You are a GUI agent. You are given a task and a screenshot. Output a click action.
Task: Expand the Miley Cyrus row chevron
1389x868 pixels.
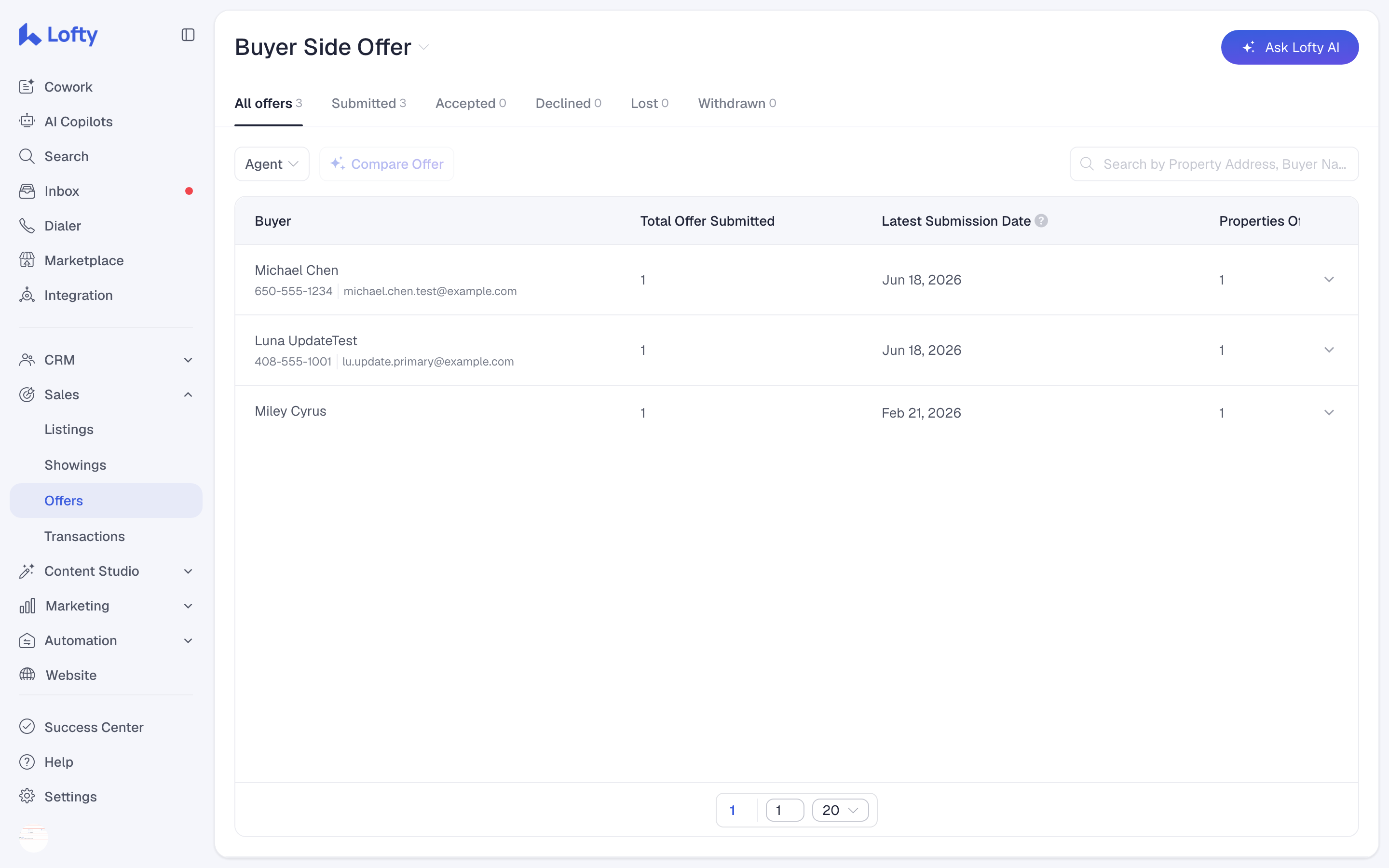point(1329,413)
